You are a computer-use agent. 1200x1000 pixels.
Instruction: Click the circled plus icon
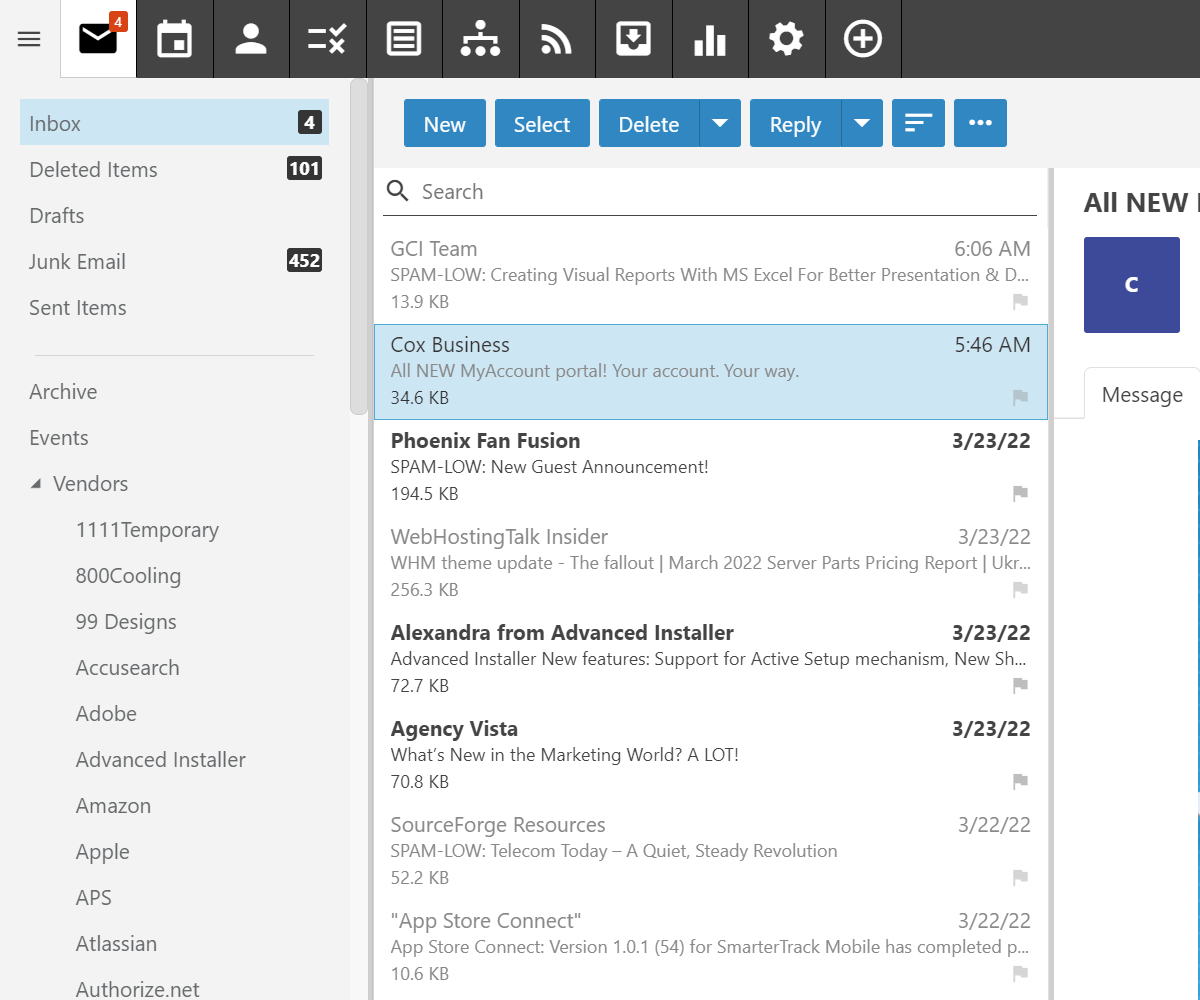(x=863, y=39)
